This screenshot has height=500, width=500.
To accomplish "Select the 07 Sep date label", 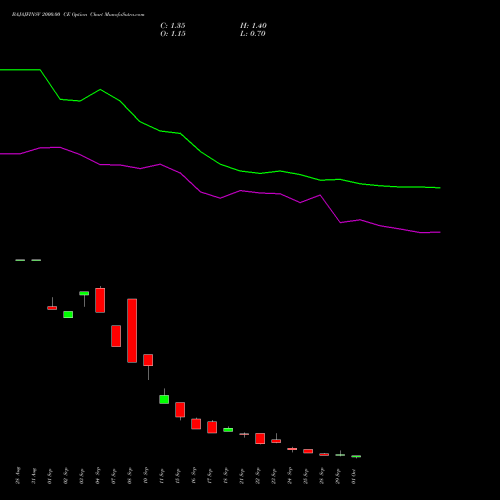I will [x=114, y=476].
